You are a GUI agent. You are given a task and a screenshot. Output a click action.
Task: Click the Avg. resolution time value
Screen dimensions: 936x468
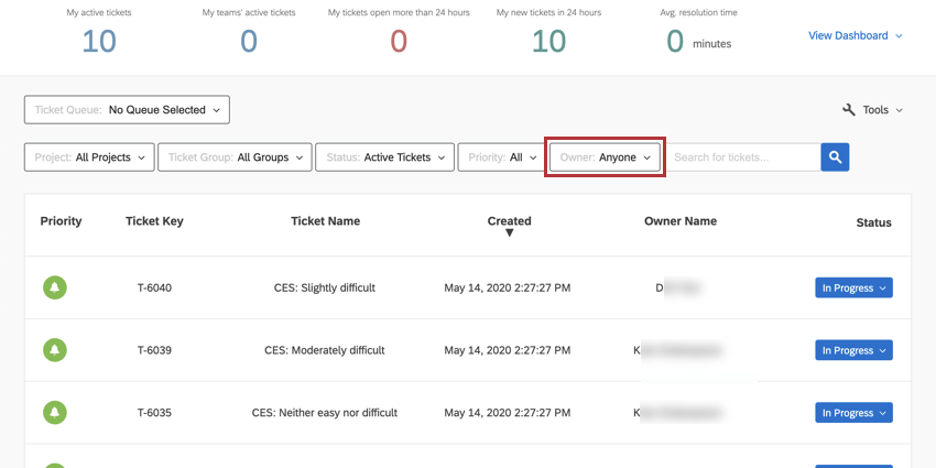[x=675, y=42]
